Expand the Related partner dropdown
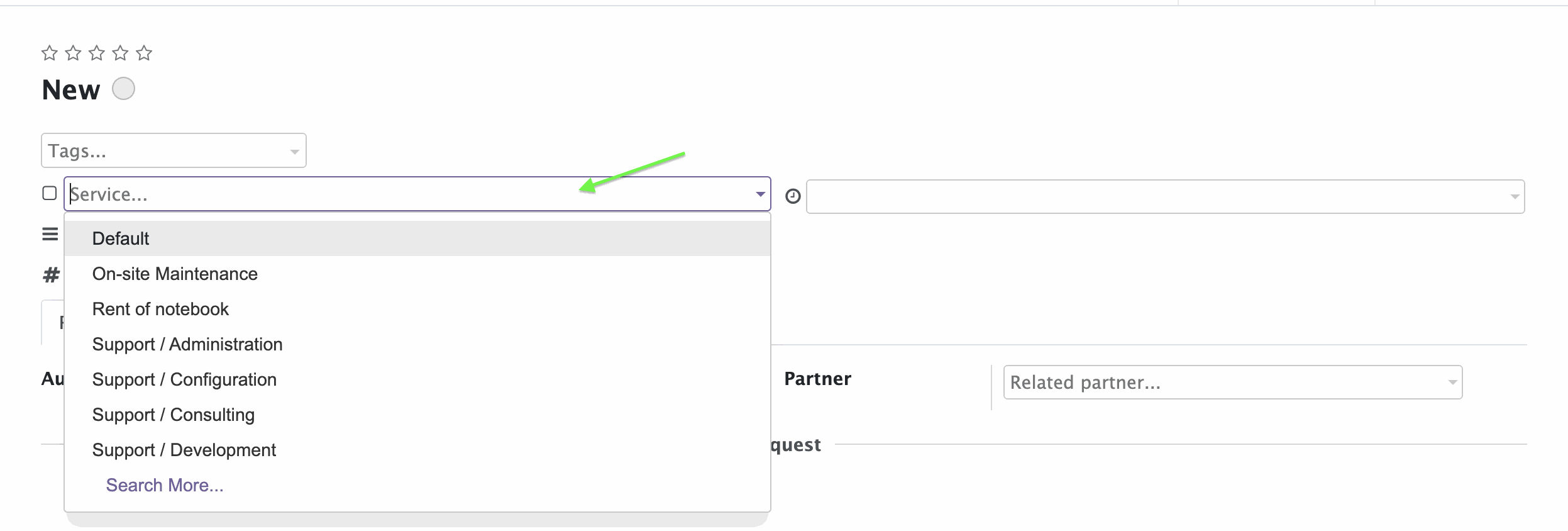The image size is (1568, 531). [x=1452, y=383]
